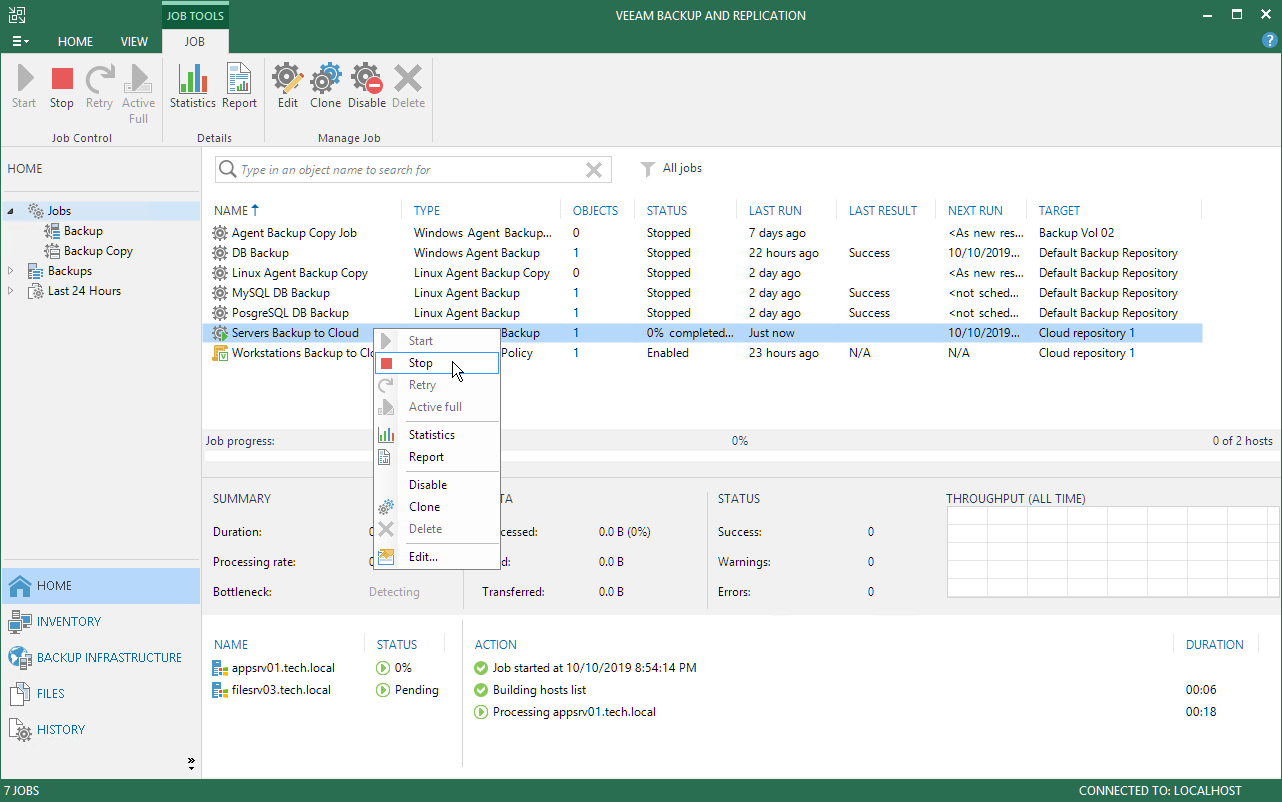
Task: Click the Edit job ribbon icon
Action: pyautogui.click(x=288, y=86)
